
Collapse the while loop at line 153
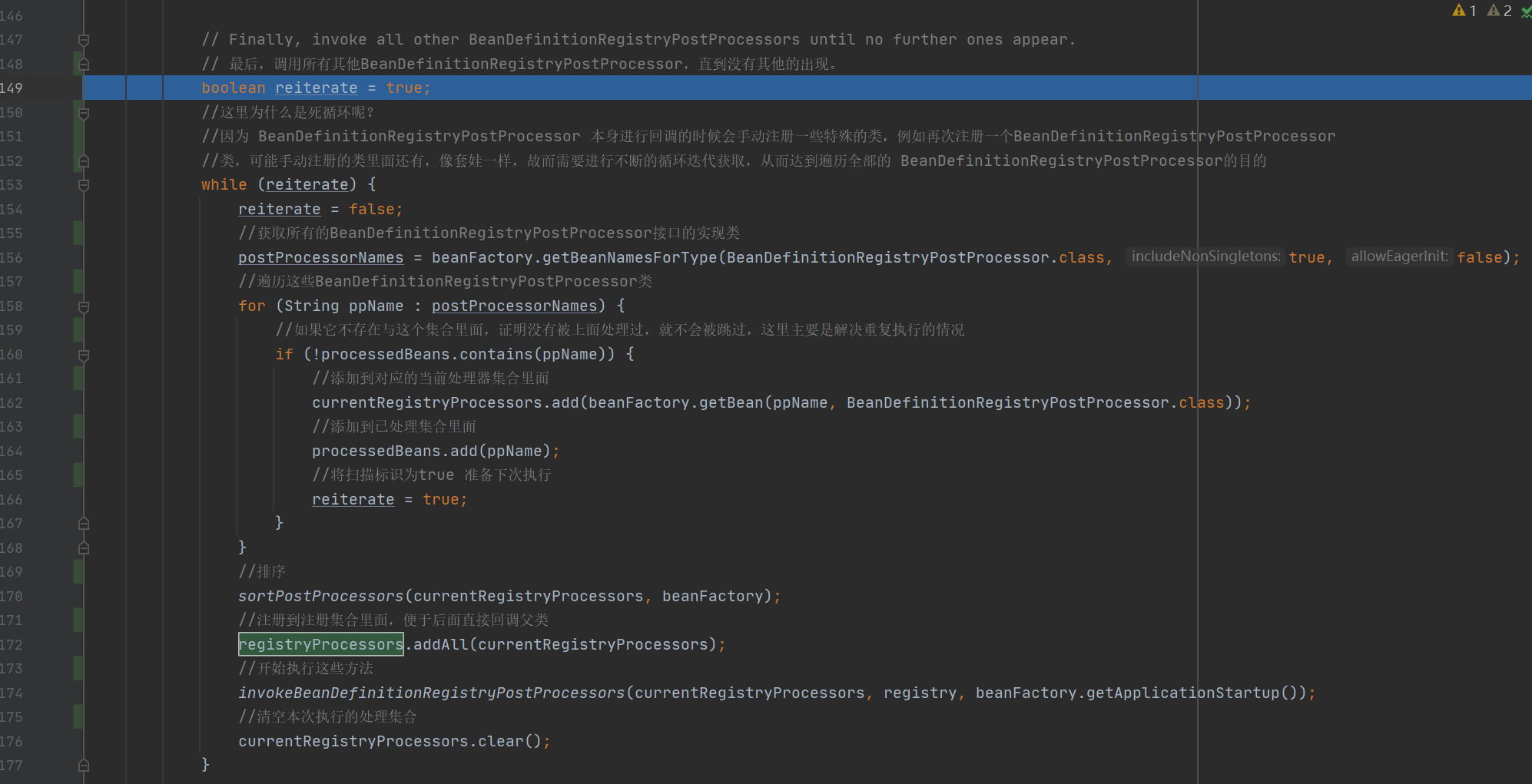(x=84, y=185)
